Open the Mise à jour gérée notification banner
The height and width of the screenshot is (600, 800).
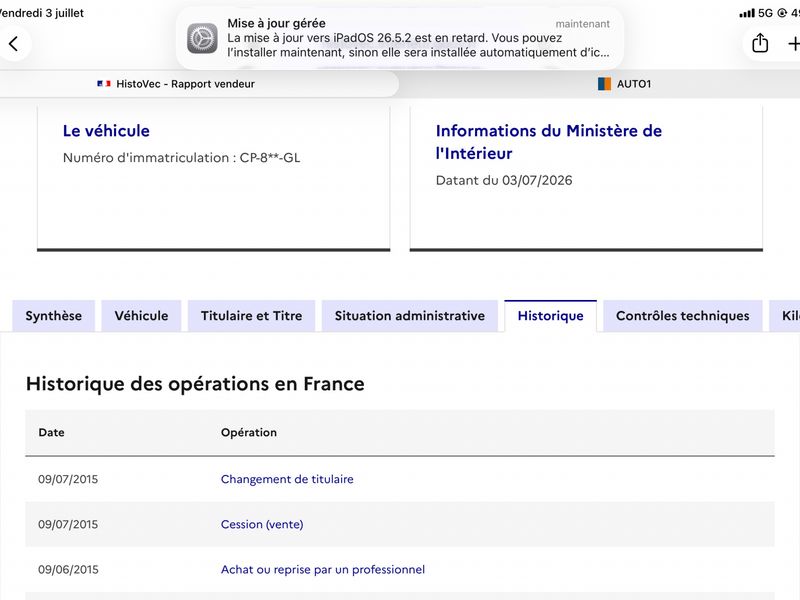coord(399,38)
